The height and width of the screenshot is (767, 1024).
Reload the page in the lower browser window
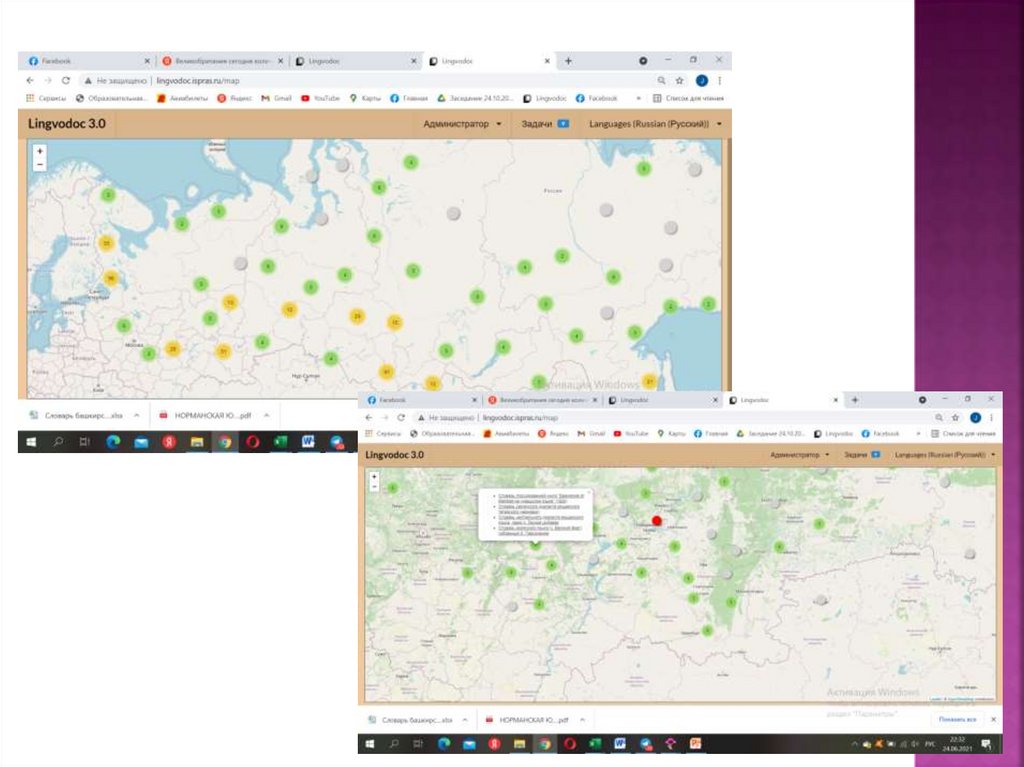401,417
